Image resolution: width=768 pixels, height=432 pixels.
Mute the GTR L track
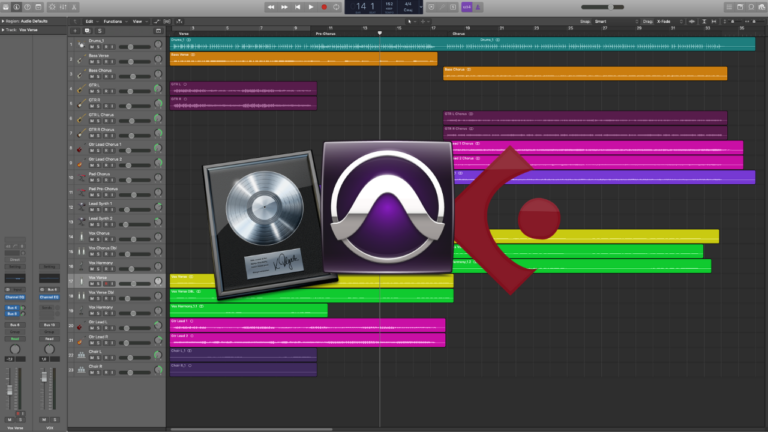[92, 91]
